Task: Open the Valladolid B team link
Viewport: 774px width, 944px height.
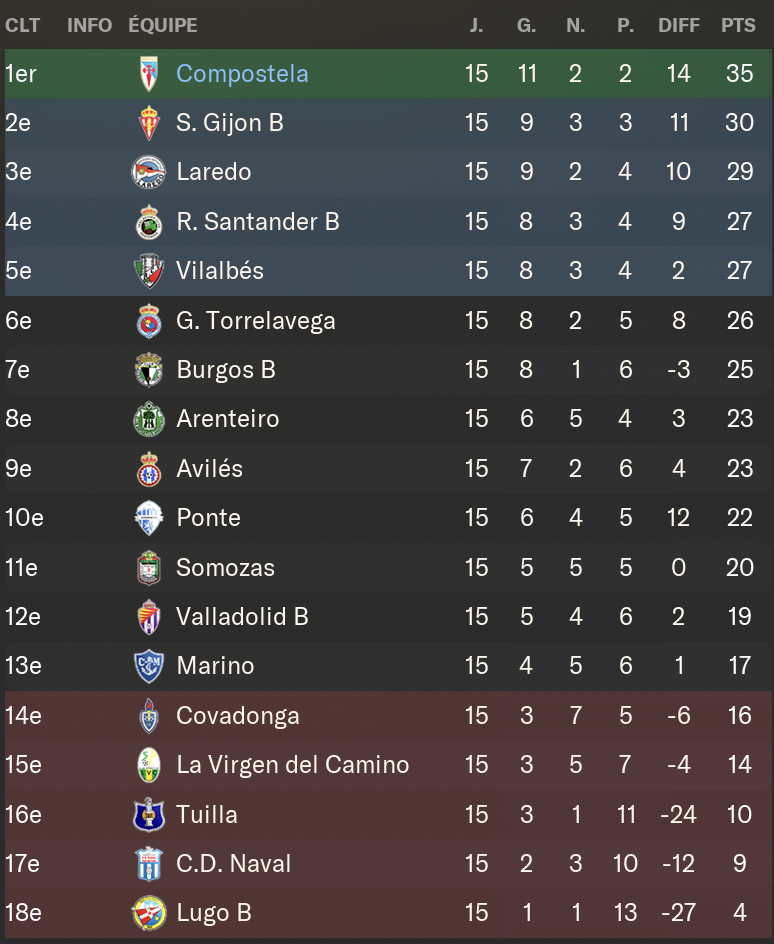Action: tap(242, 617)
